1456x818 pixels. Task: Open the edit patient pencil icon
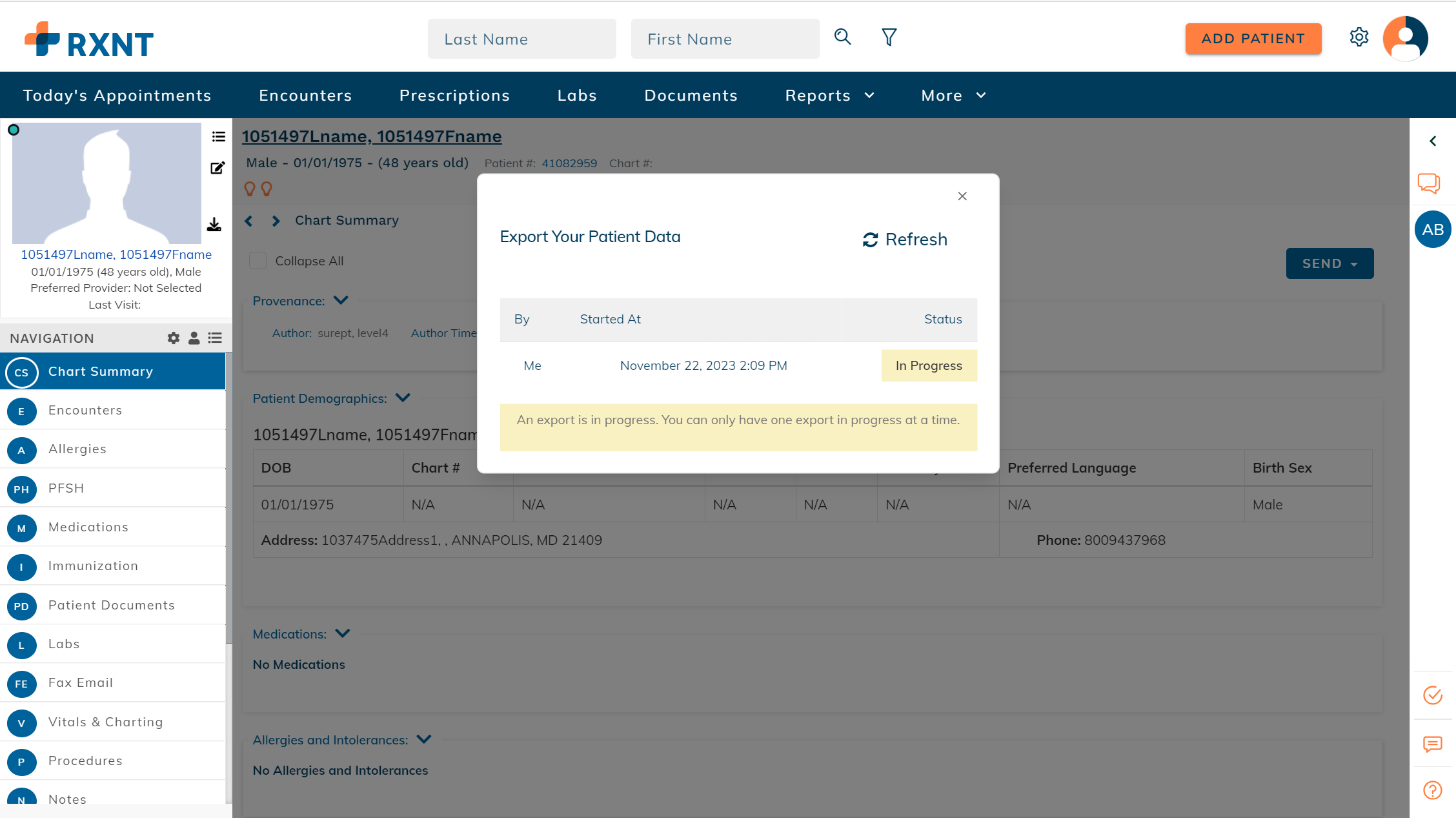tap(217, 167)
